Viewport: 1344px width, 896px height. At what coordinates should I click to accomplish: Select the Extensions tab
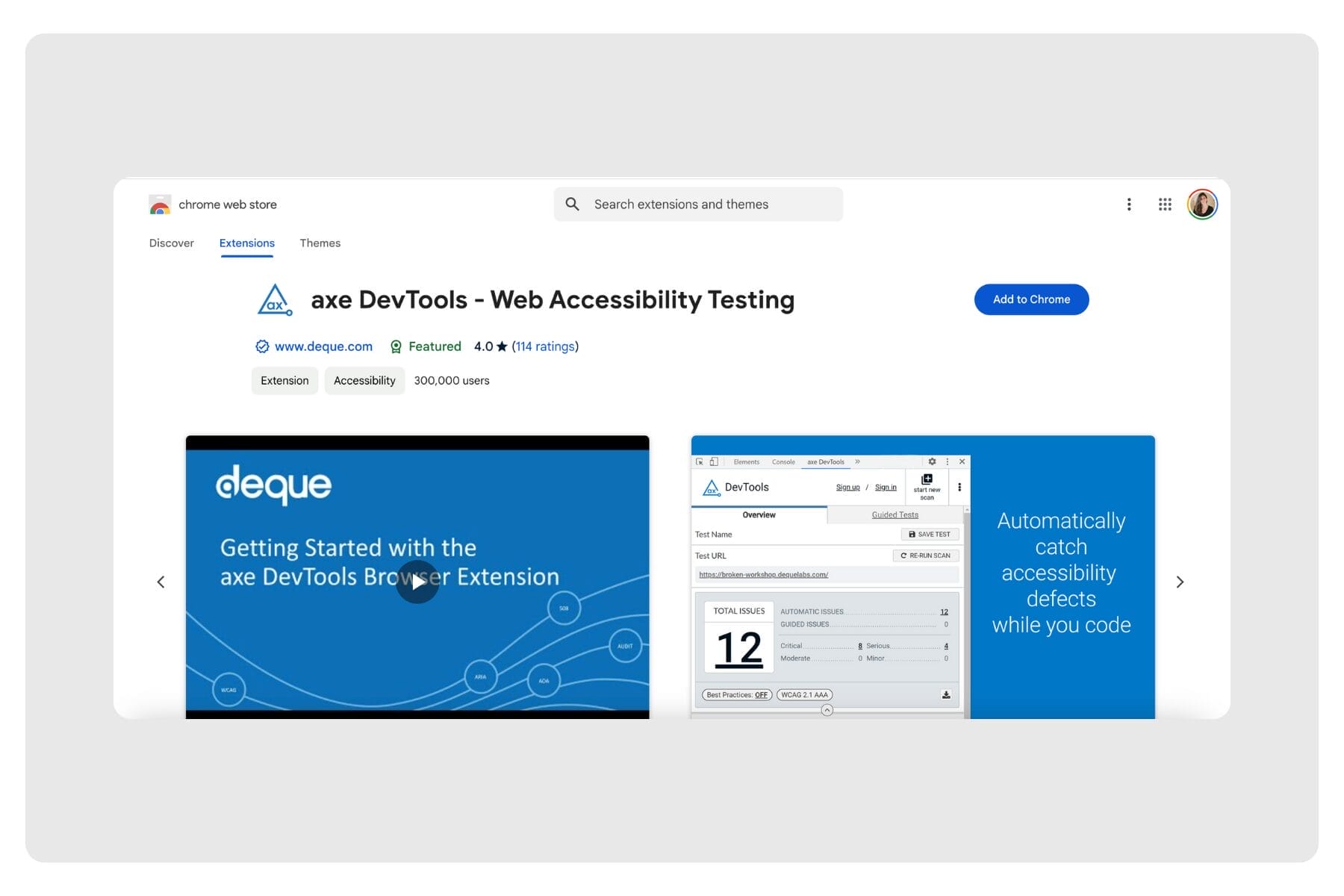[246, 243]
